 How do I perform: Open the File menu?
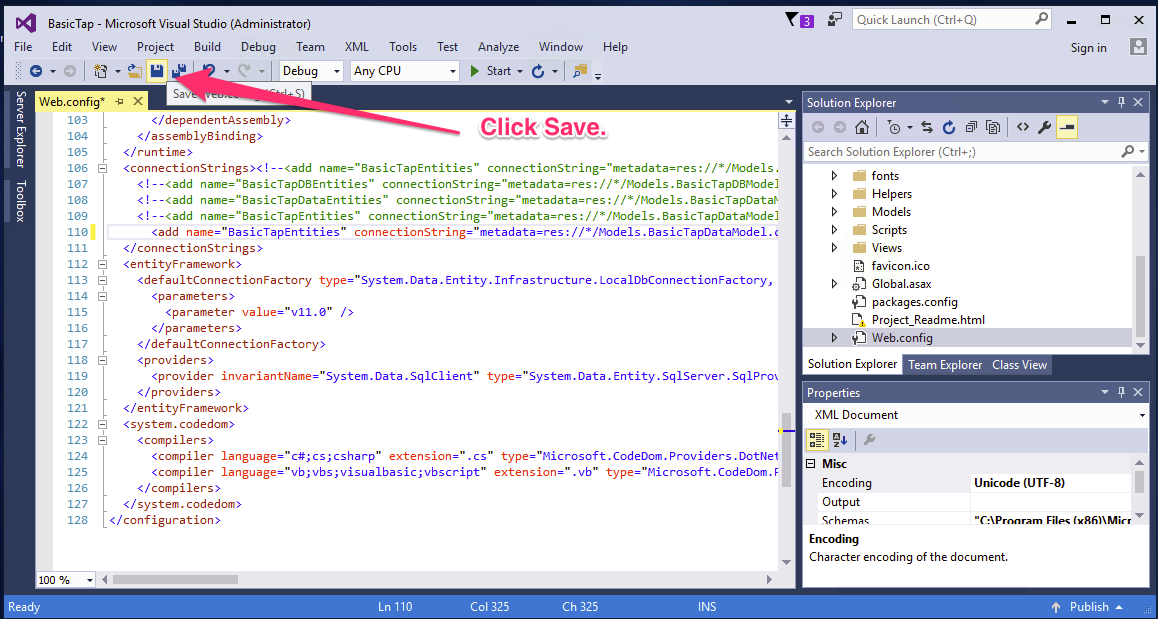(x=23, y=47)
